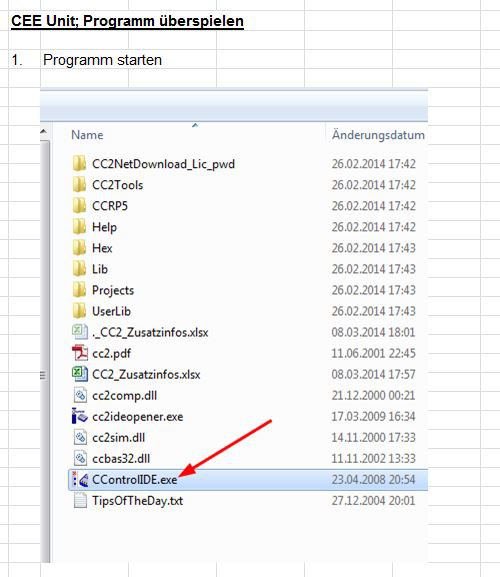Select the cc2sim.dll file name
The width and height of the screenshot is (500, 577).
point(118,438)
